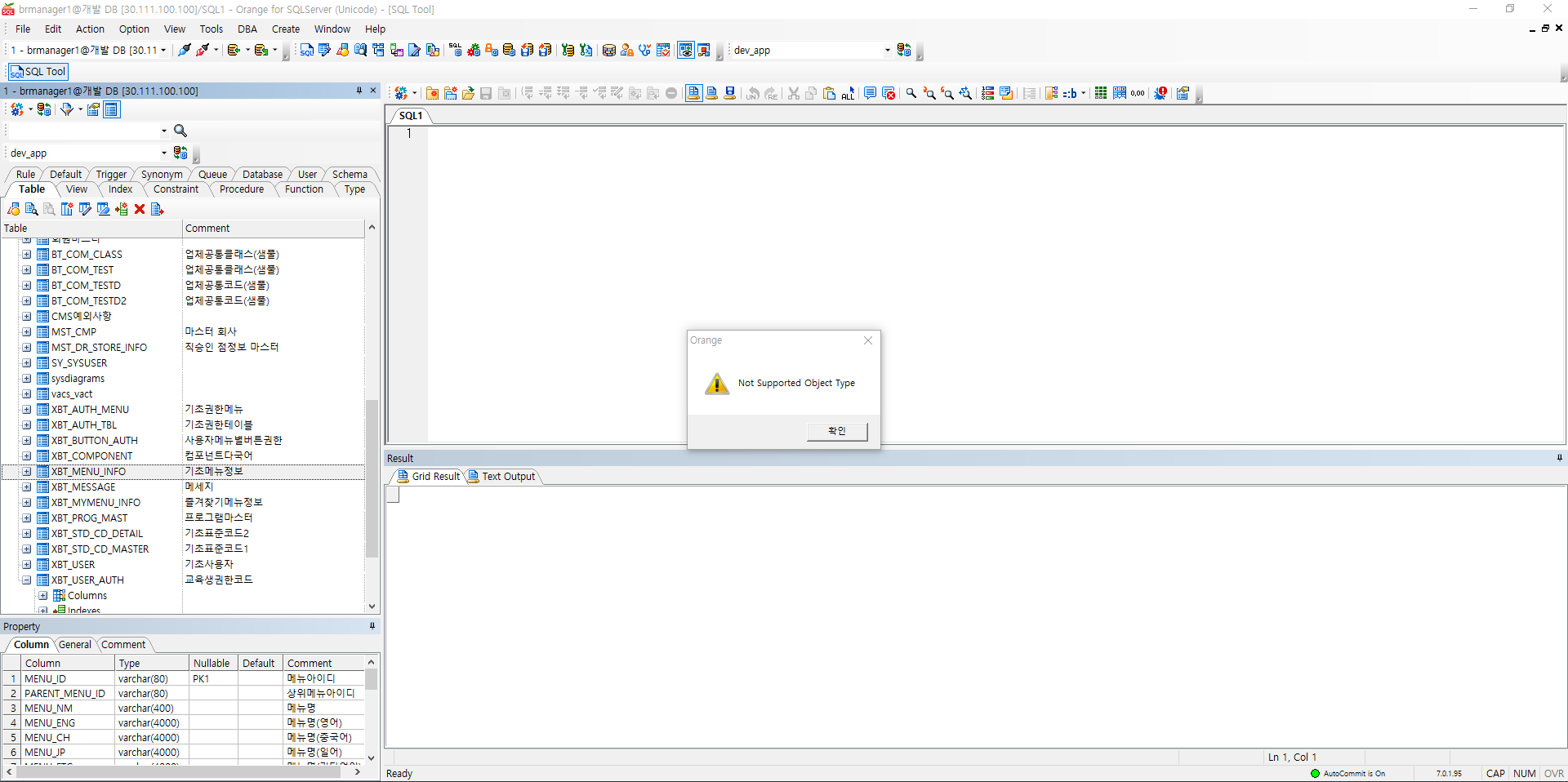
Task: Open the DBA menu
Action: coord(247,29)
